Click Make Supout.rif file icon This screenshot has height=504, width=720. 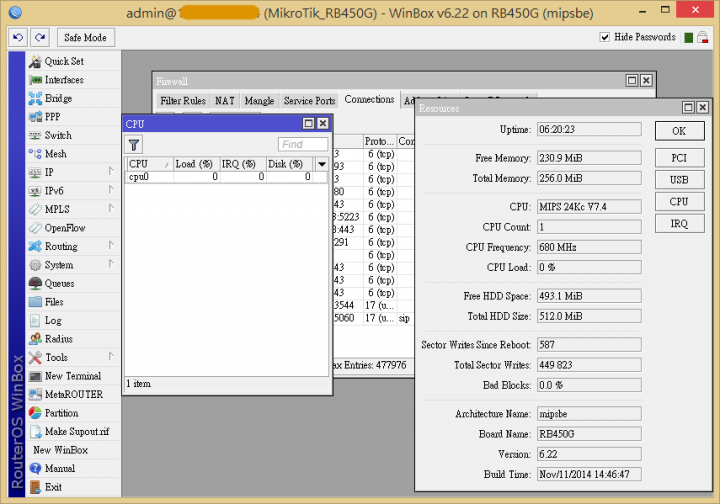(35, 431)
